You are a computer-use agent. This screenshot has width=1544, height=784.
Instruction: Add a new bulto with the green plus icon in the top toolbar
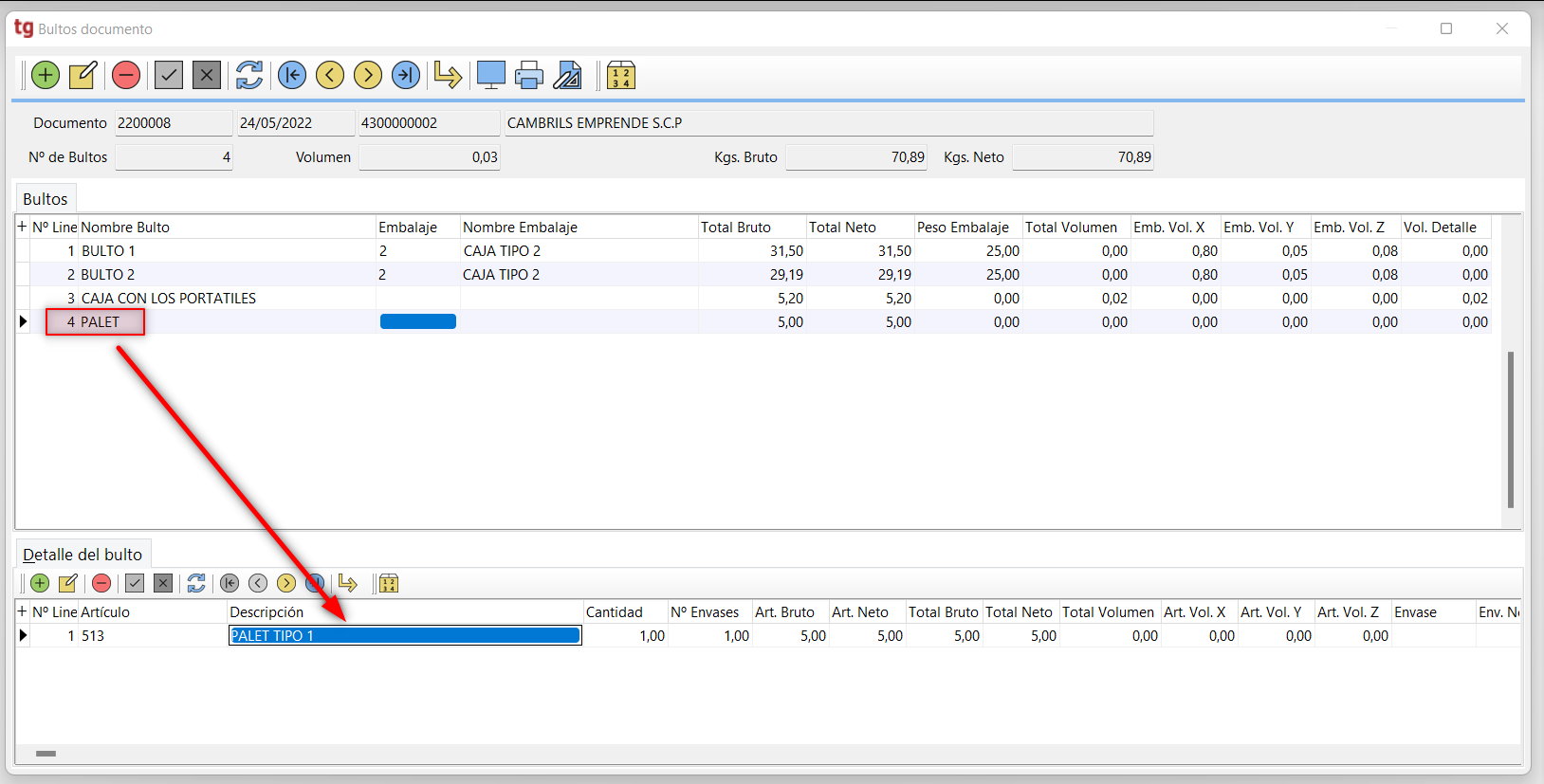point(46,75)
